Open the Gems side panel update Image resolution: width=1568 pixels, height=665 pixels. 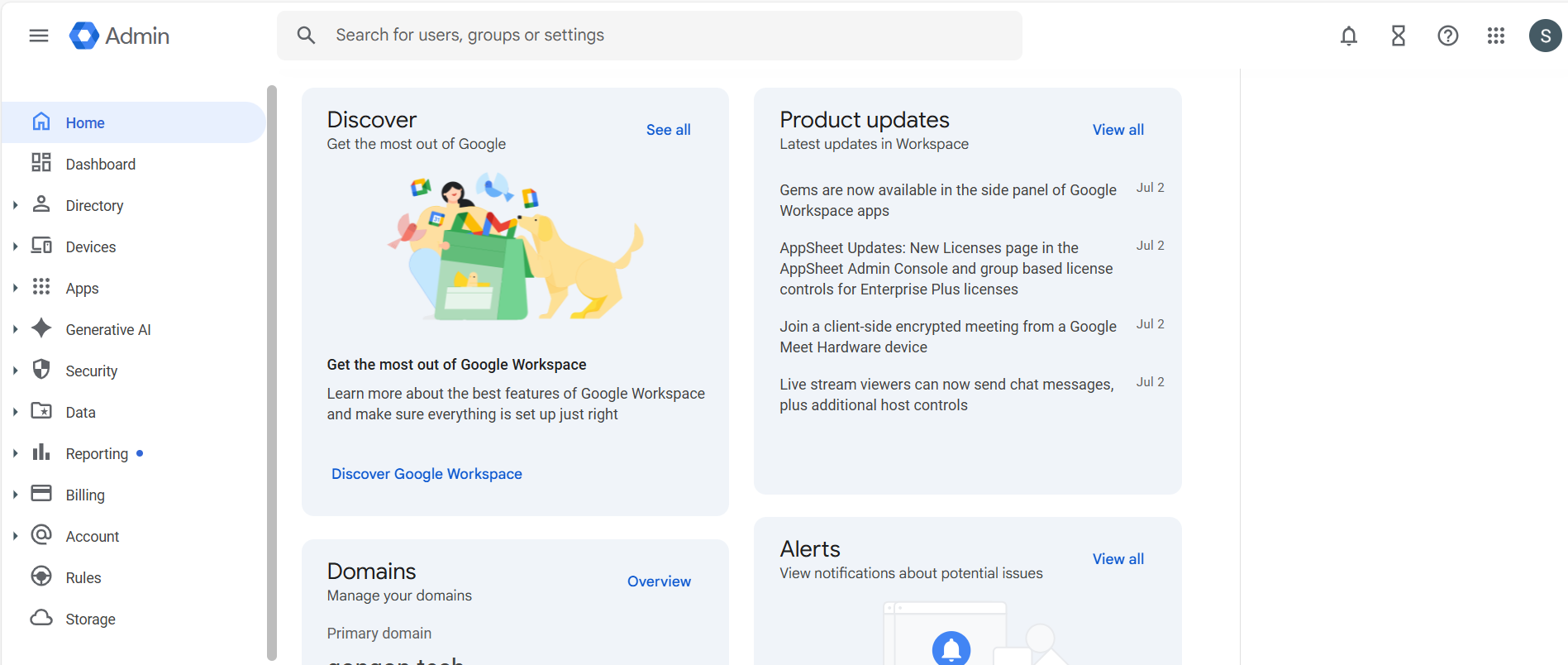click(x=948, y=200)
